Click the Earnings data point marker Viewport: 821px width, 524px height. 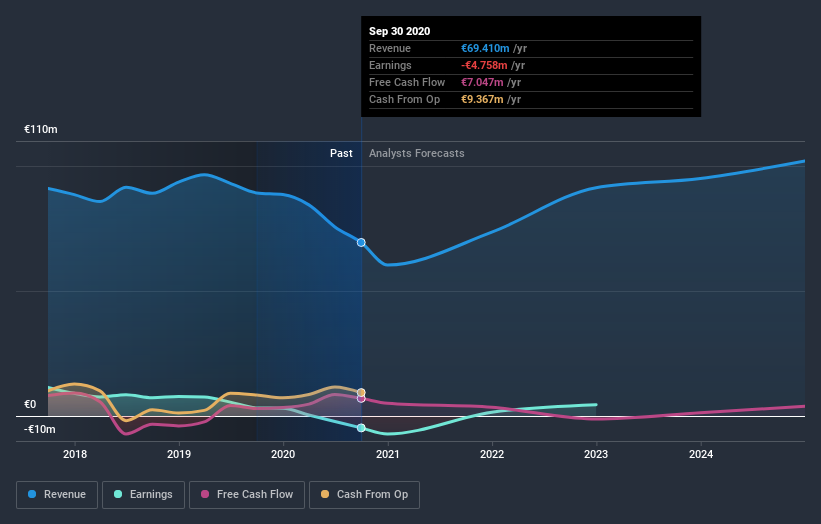(361, 428)
